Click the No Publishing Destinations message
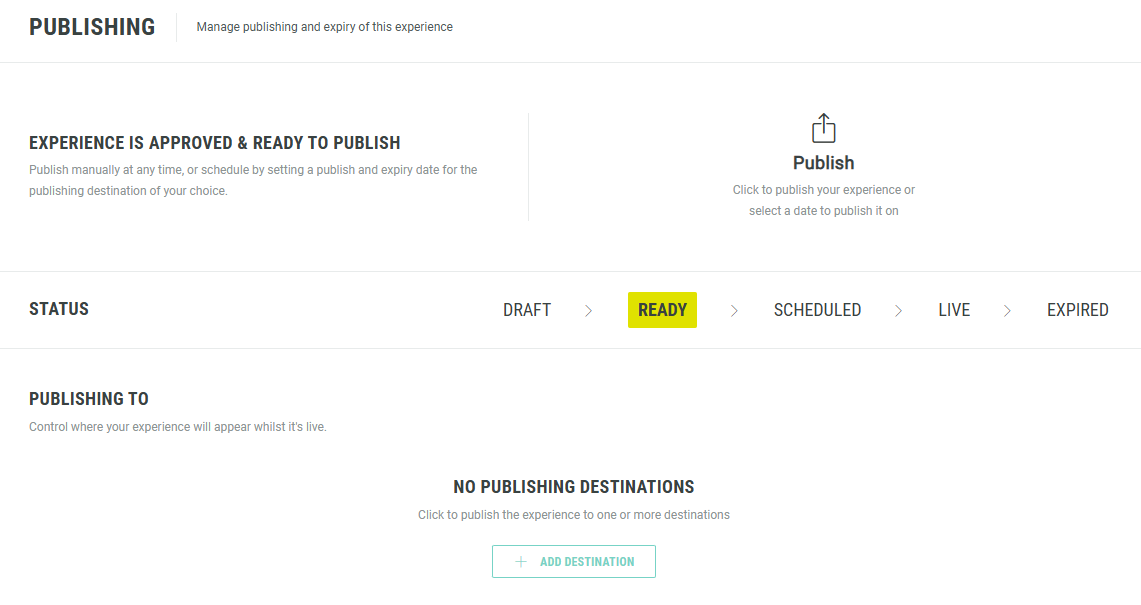 pos(573,487)
